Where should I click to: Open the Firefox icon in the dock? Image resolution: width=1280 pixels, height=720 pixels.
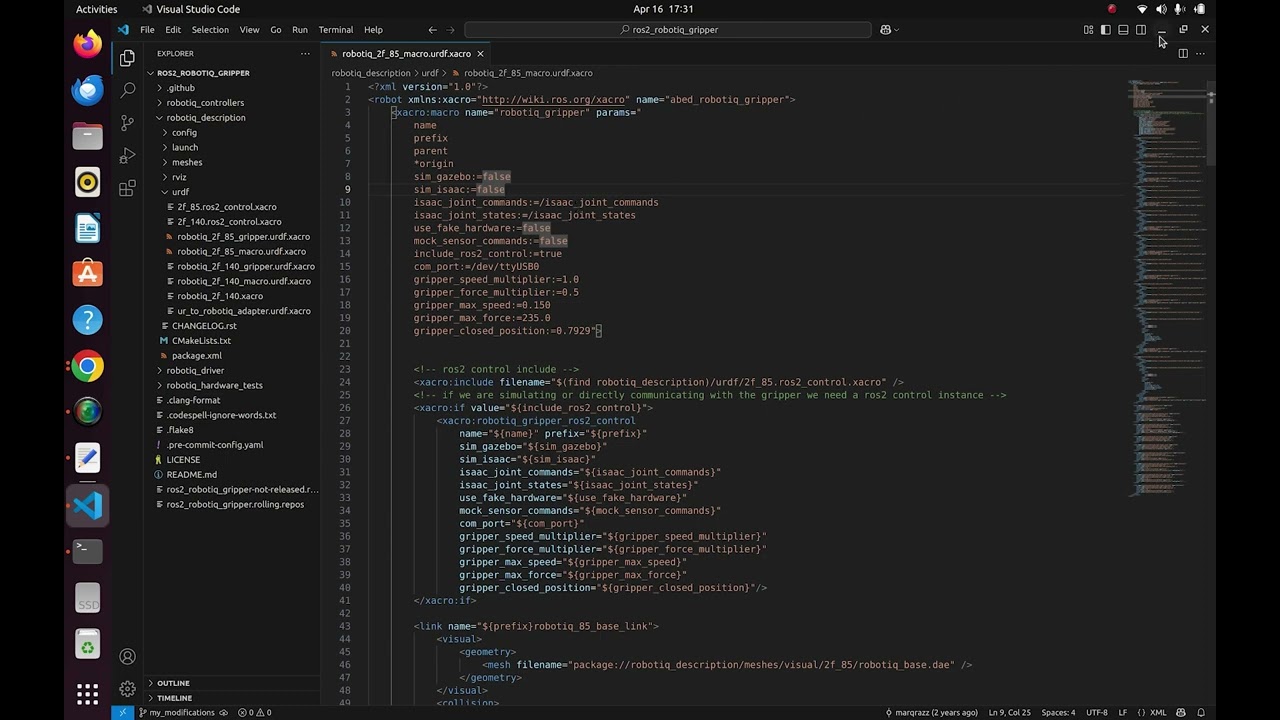pyautogui.click(x=87, y=44)
